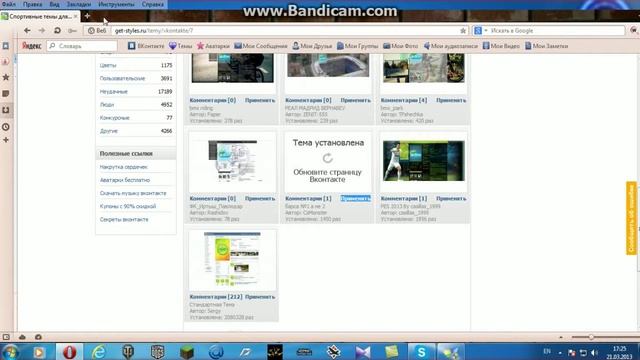Open the Windows Start menu
The height and width of the screenshot is (360, 640).
[9, 352]
